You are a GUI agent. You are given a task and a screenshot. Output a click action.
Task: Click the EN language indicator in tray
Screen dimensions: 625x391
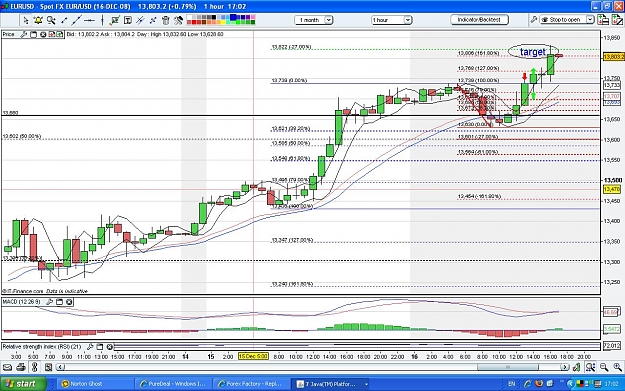pyautogui.click(x=512, y=384)
